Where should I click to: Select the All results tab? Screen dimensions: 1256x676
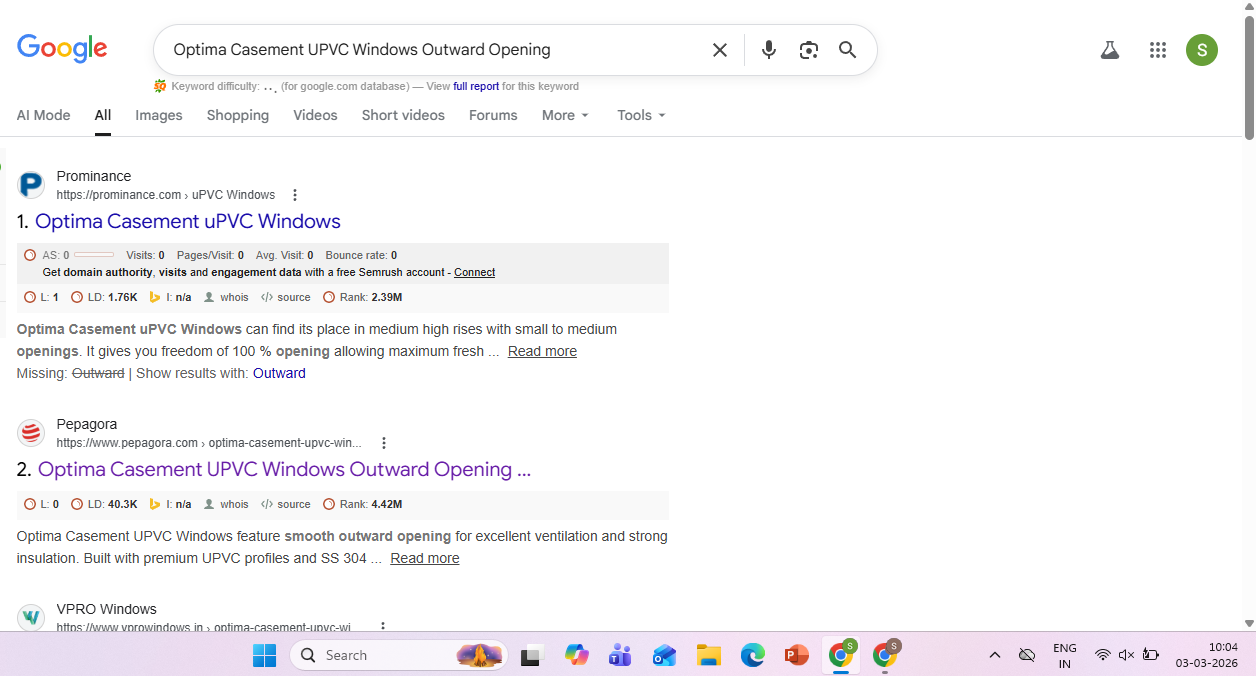pyautogui.click(x=103, y=115)
